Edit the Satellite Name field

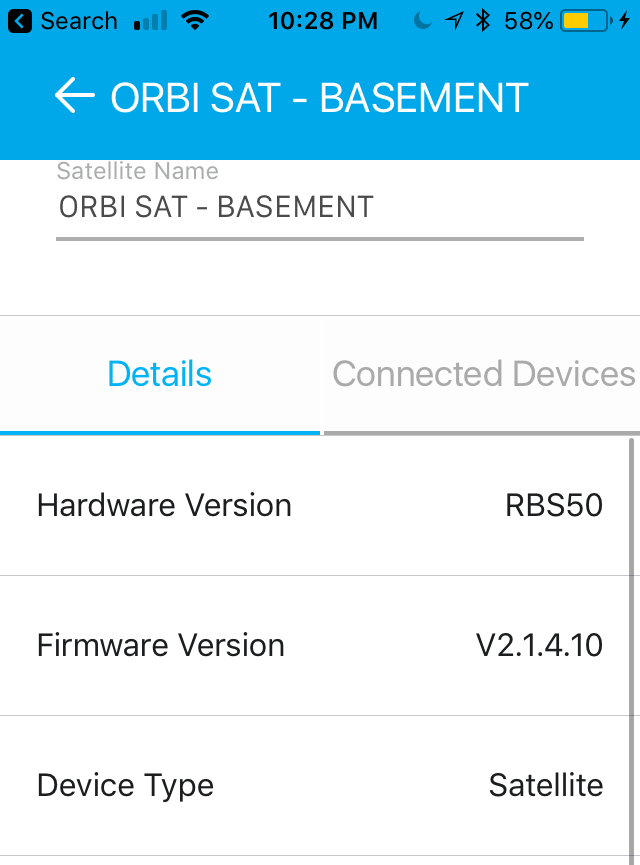tap(319, 207)
